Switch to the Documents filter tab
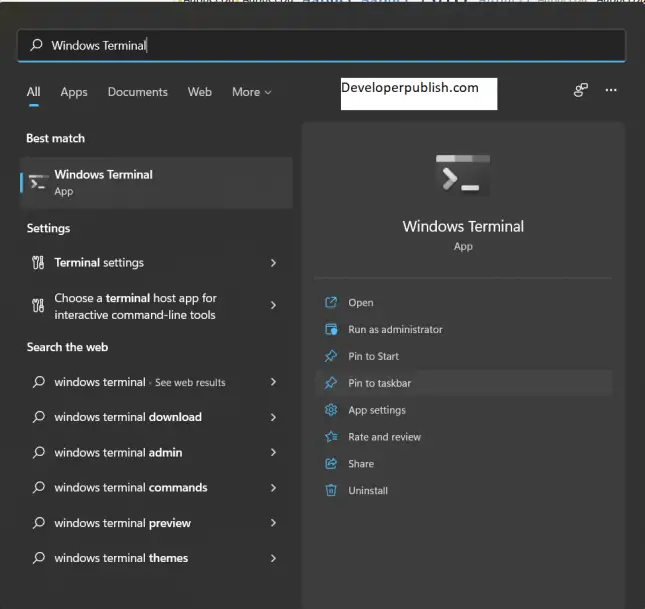 point(138,92)
